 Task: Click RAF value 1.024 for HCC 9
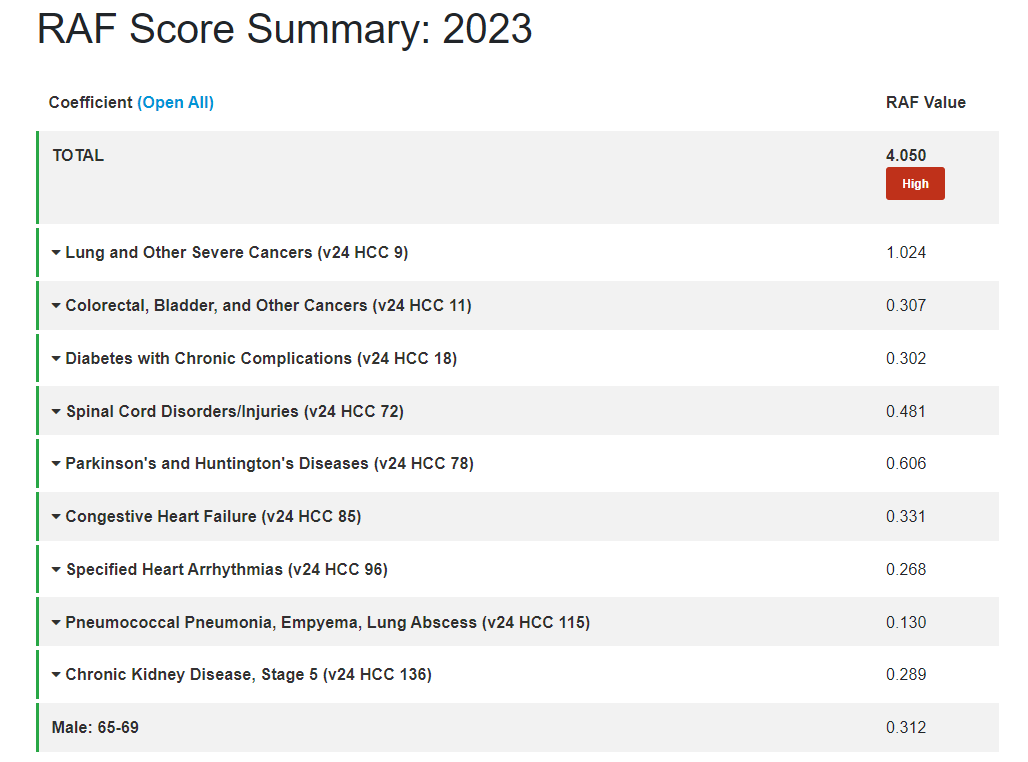point(906,253)
